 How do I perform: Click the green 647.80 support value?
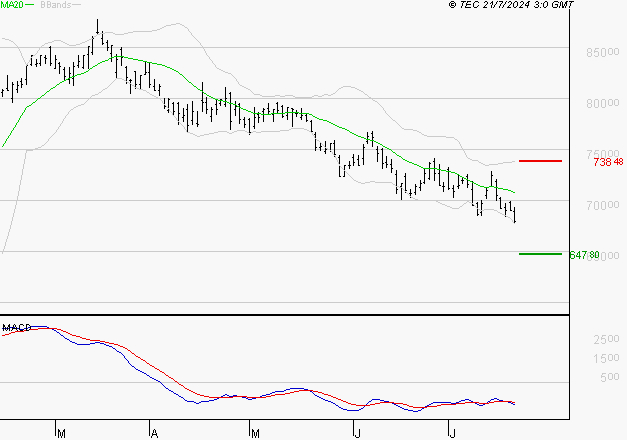click(x=584, y=255)
